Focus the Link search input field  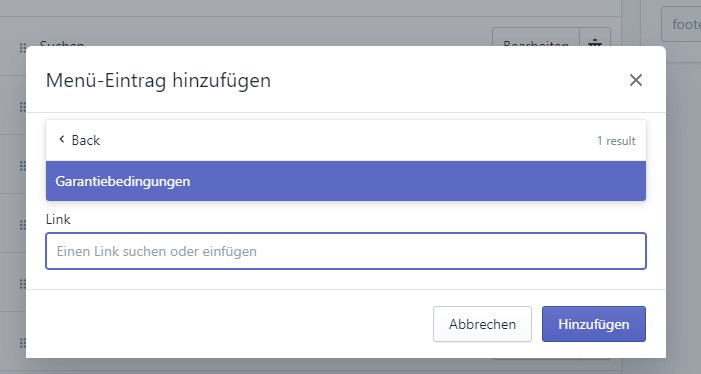[x=346, y=251]
